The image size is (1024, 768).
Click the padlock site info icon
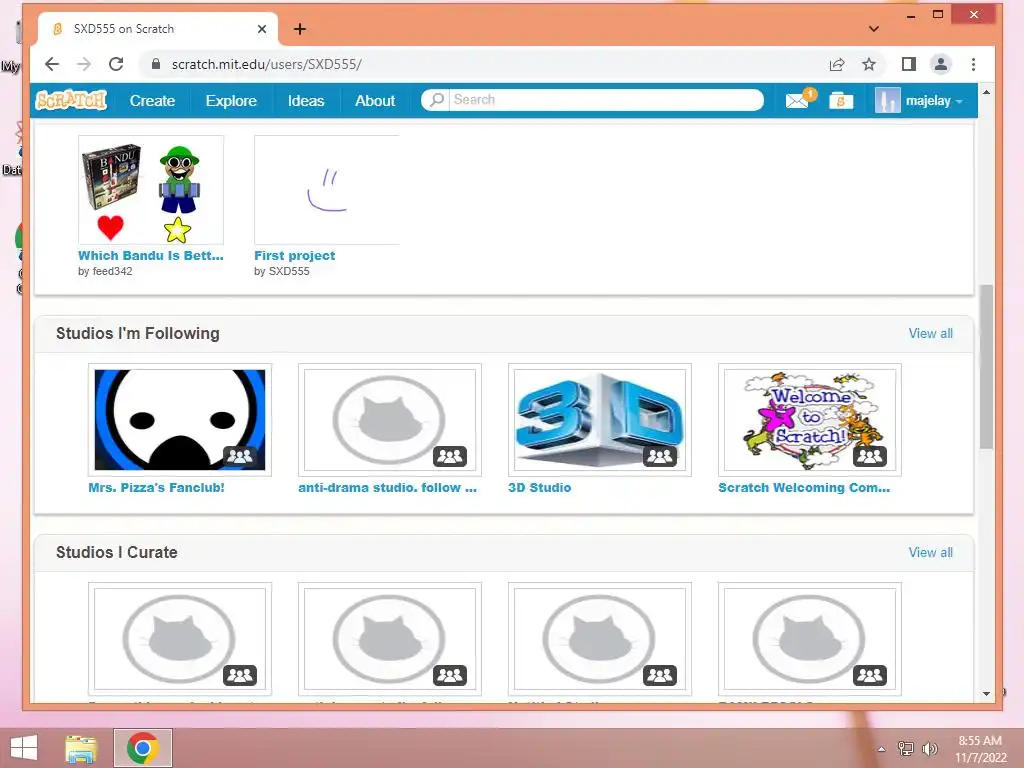click(155, 64)
